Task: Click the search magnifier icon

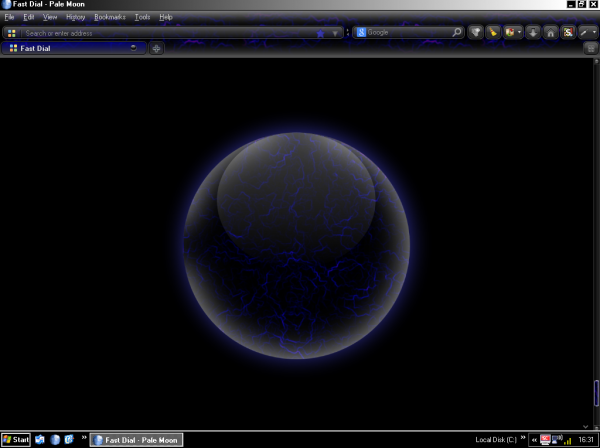Action: click(x=457, y=33)
